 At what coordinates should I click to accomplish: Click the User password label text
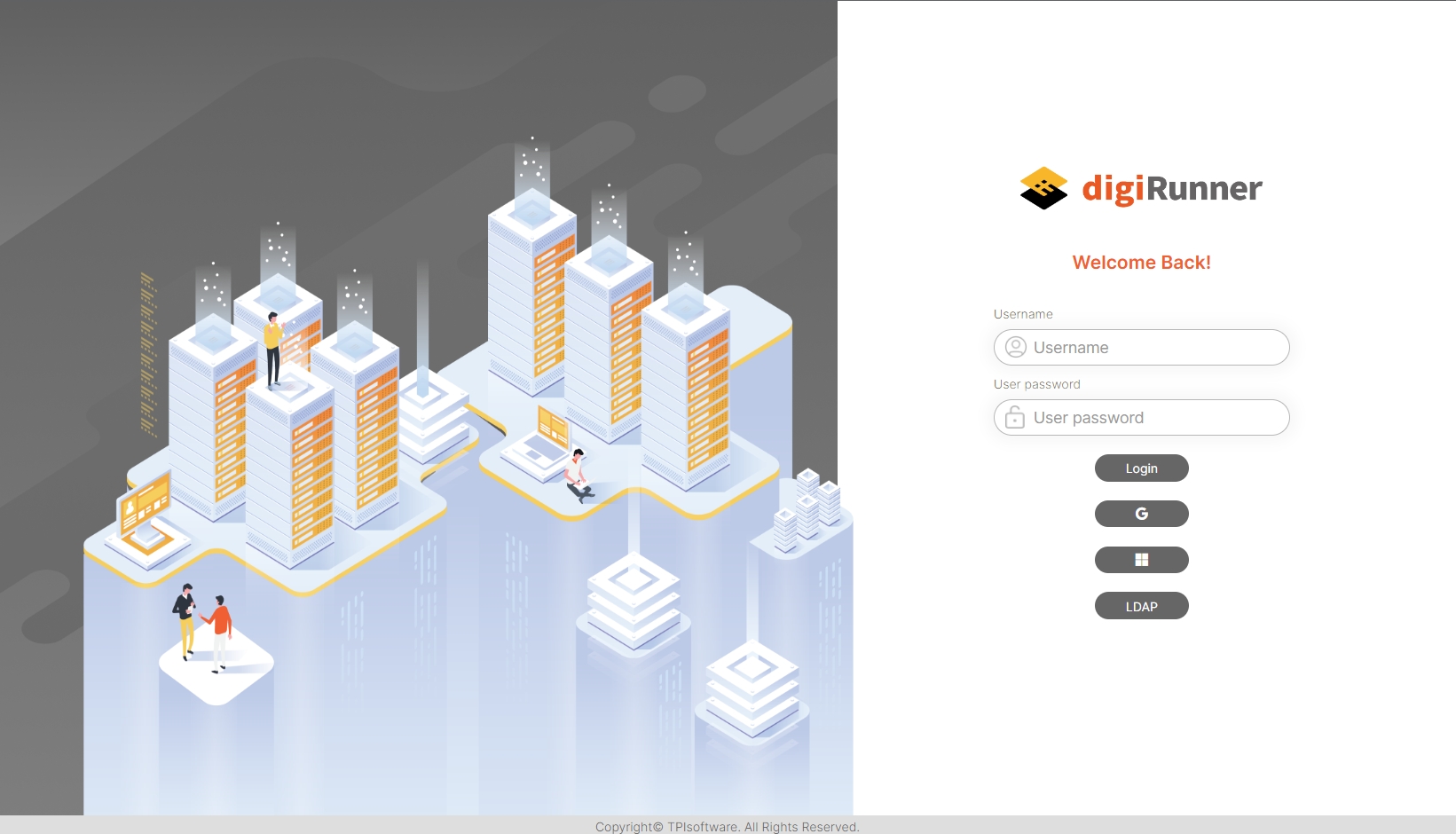1036,384
